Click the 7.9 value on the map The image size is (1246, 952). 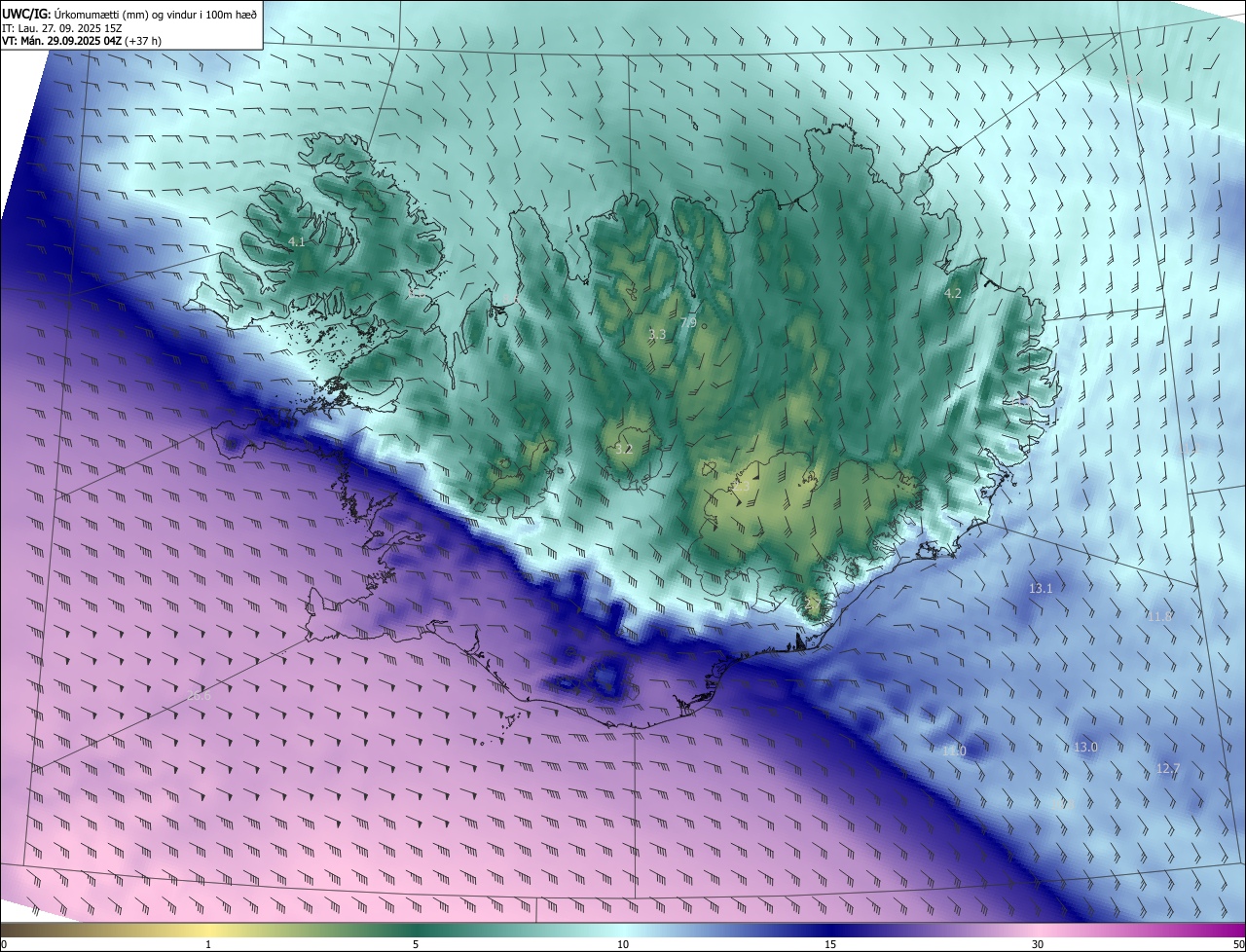click(x=688, y=322)
